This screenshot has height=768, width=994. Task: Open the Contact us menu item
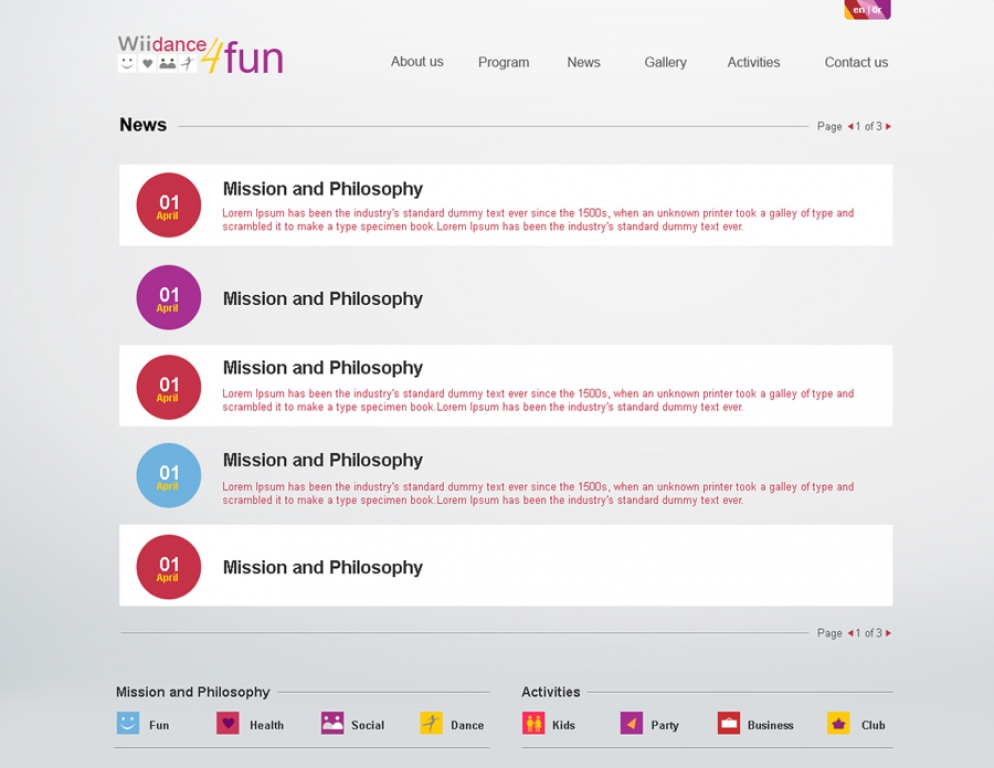(856, 62)
